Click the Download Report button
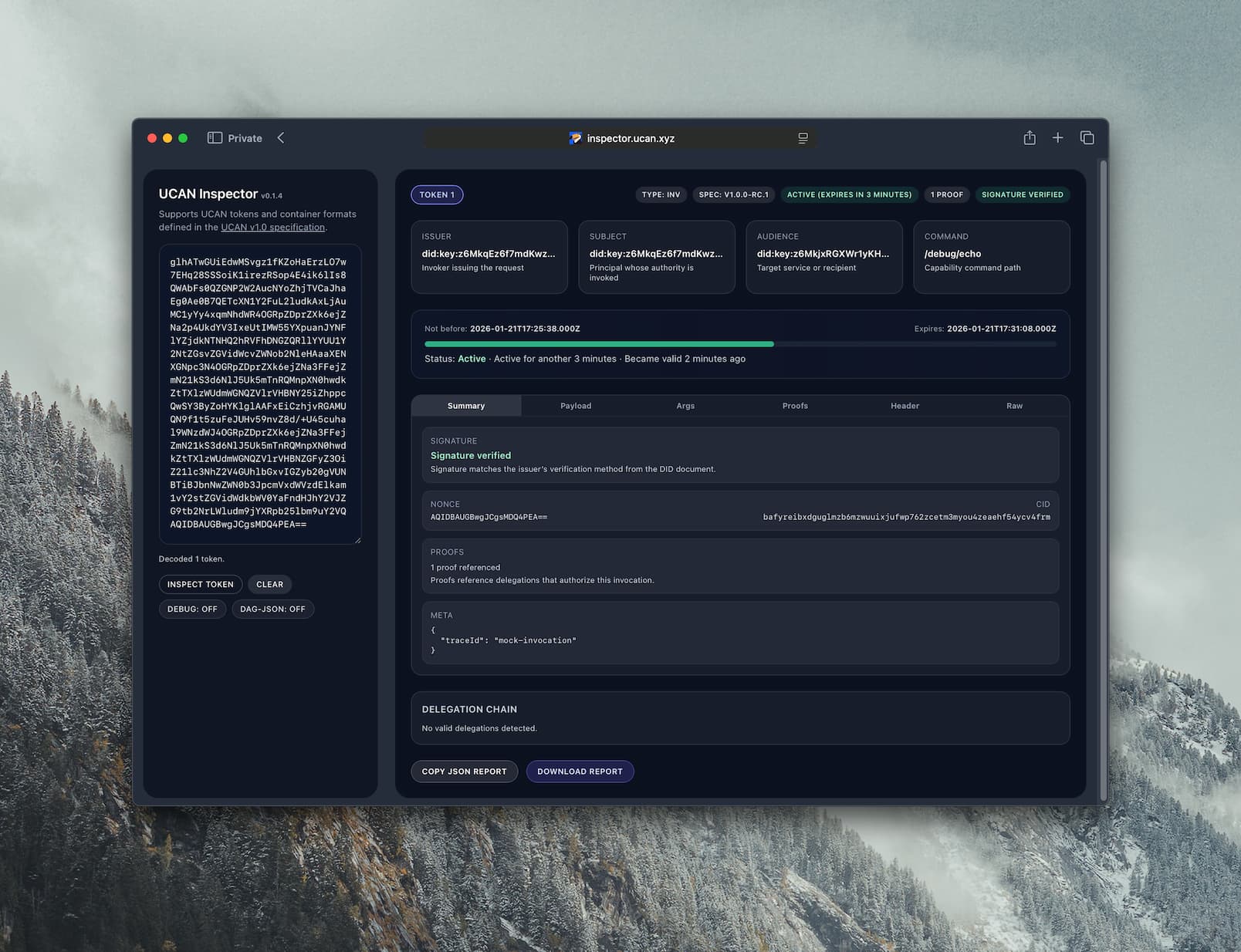 (x=580, y=771)
